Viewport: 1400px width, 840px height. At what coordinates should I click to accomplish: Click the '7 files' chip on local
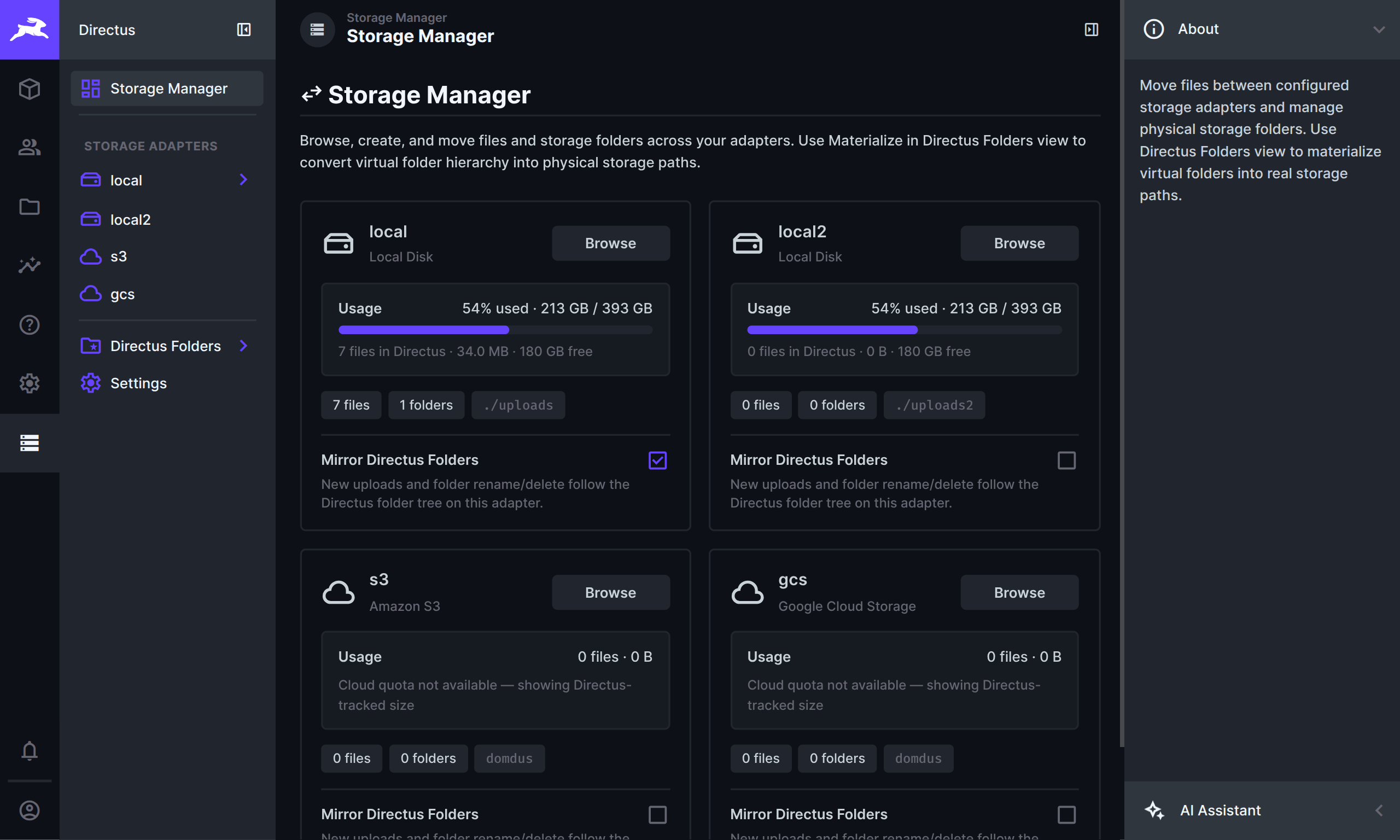(351, 405)
